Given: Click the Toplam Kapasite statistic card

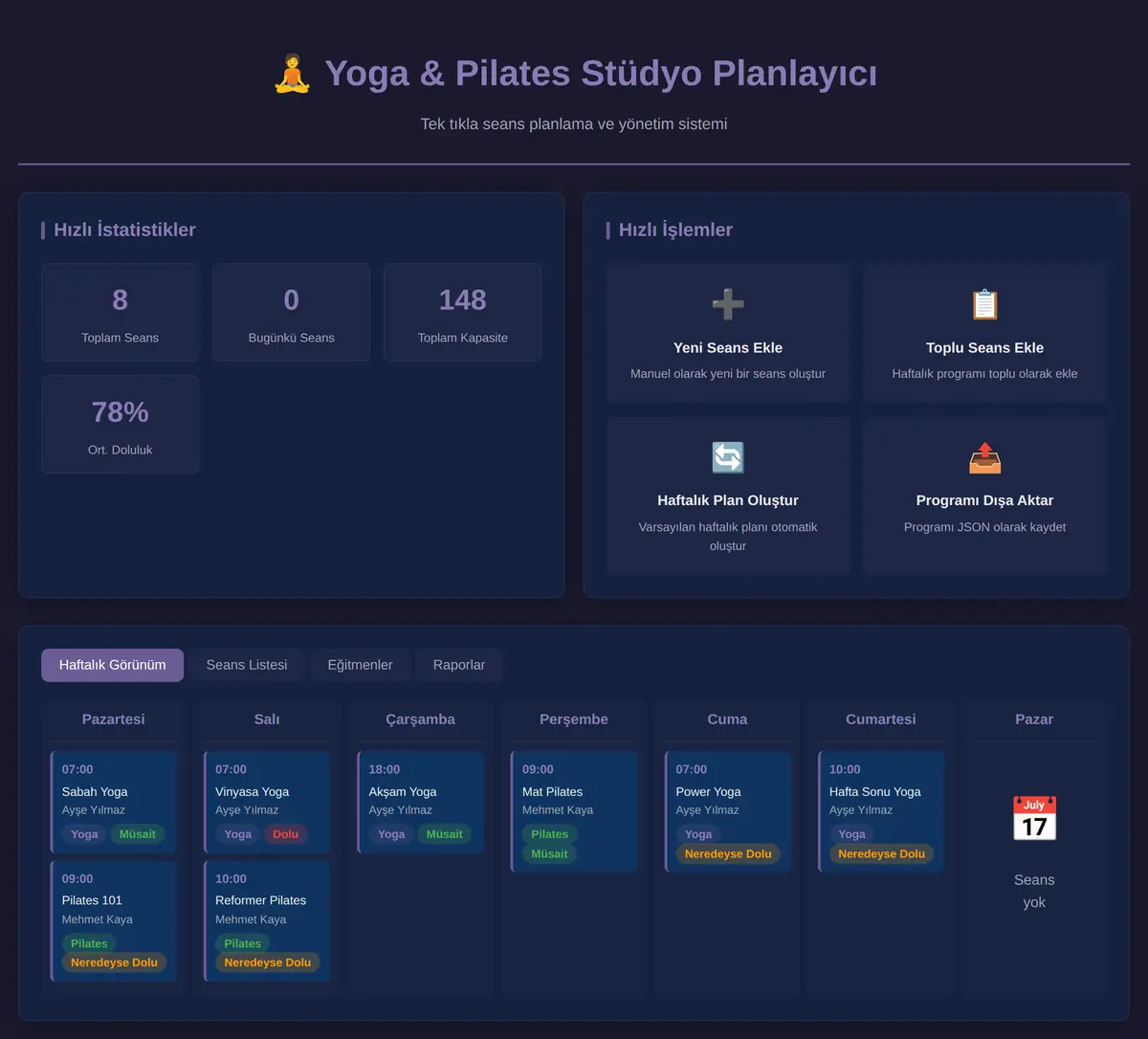Looking at the screenshot, I should coord(462,312).
